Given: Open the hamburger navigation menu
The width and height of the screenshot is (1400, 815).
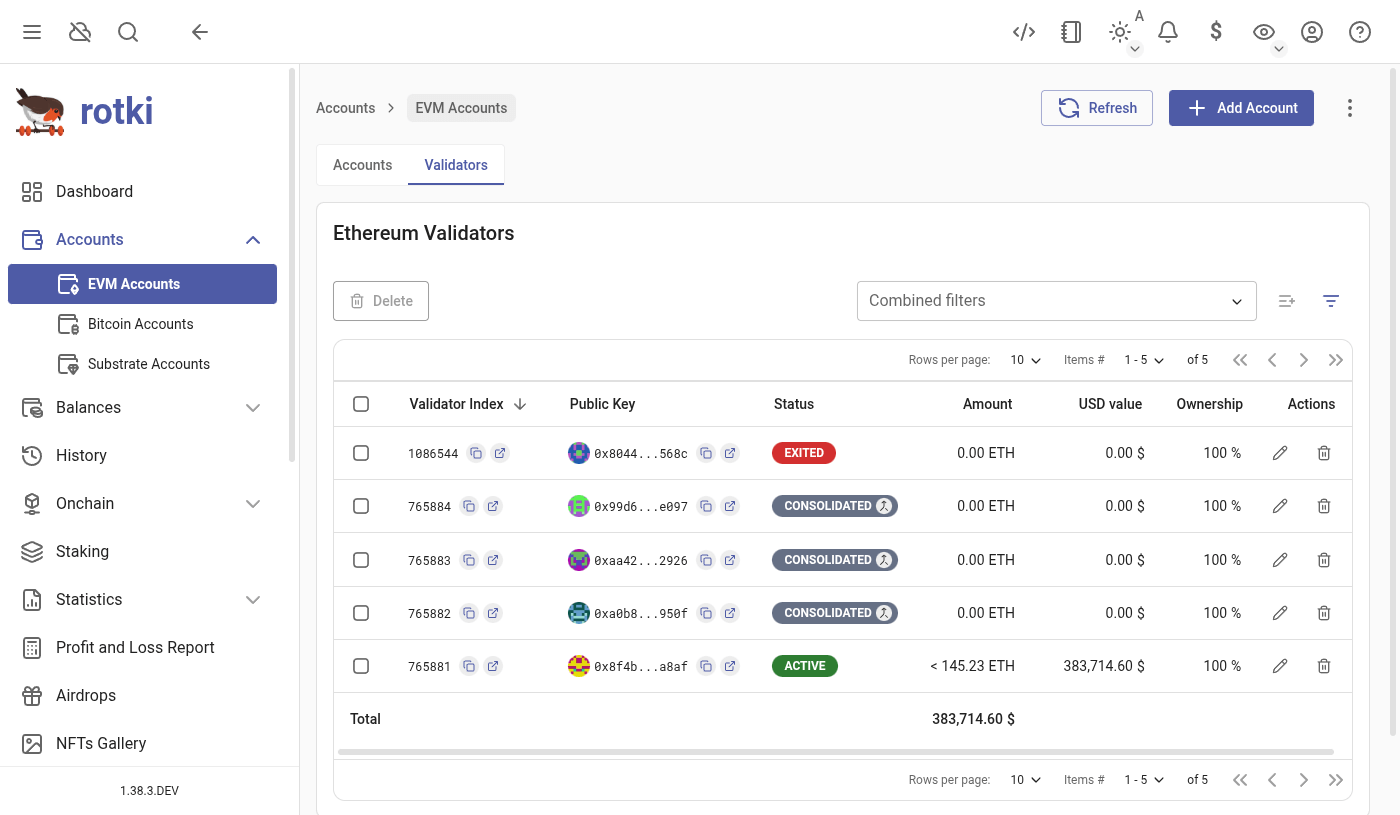Looking at the screenshot, I should pyautogui.click(x=32, y=32).
